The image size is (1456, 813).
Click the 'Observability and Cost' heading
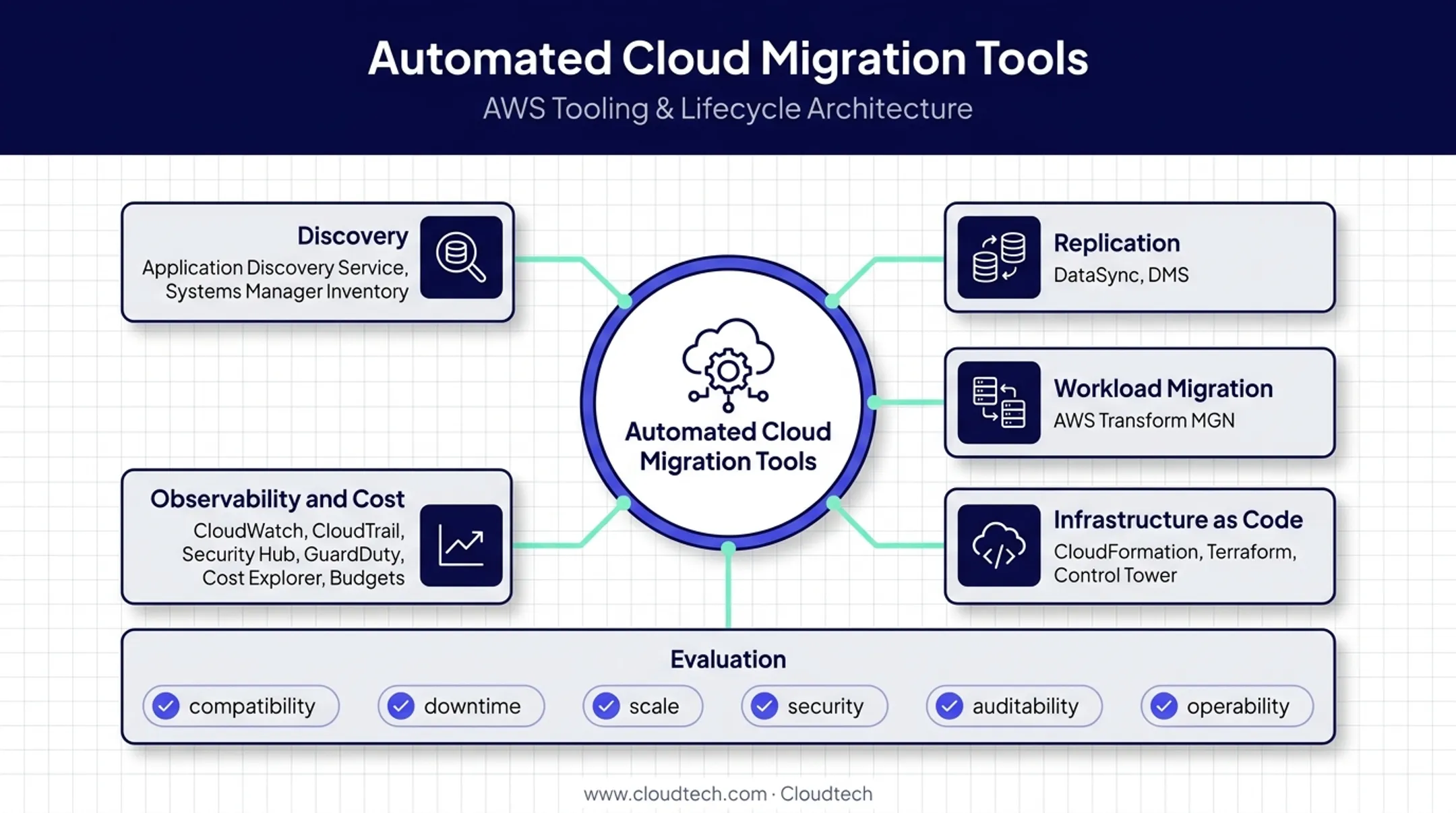278,499
